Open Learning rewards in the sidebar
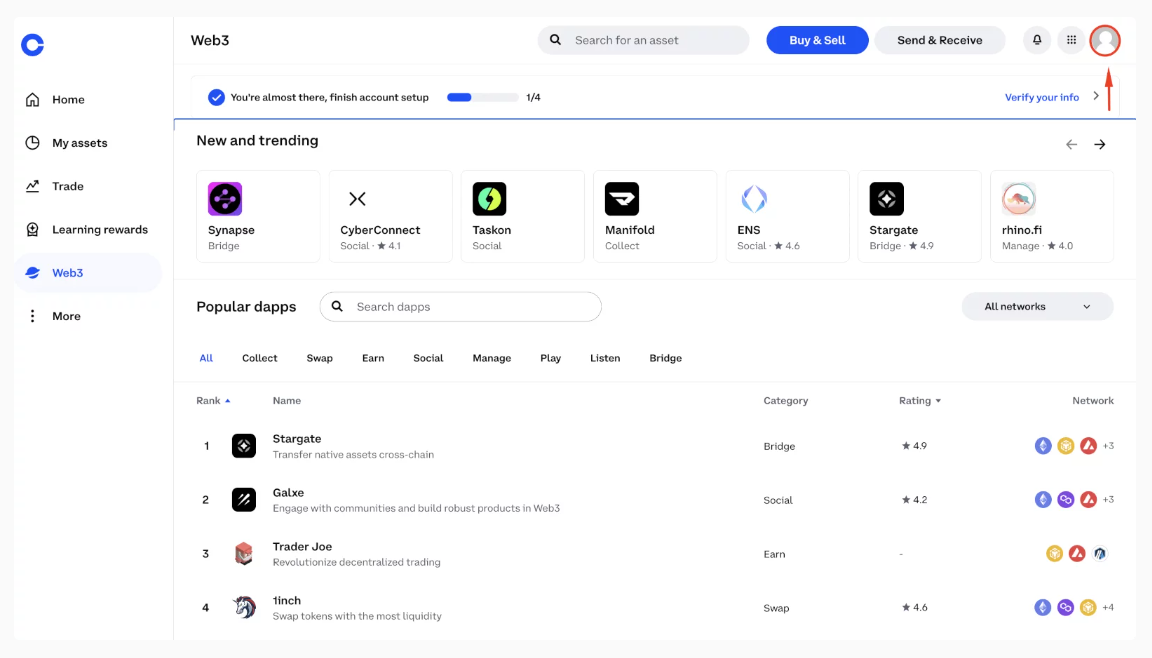 (x=88, y=229)
